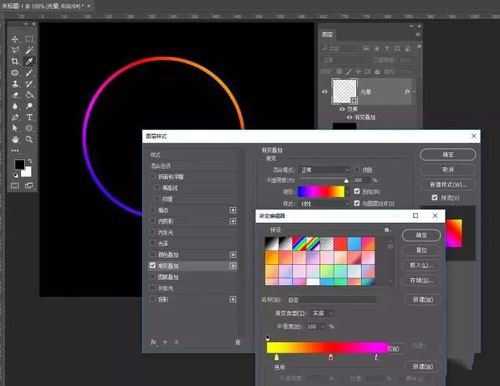Image resolution: width=500 pixels, height=386 pixels.
Task: Uncheck the Gradient Overlay effect checkbox
Action: coord(153,266)
